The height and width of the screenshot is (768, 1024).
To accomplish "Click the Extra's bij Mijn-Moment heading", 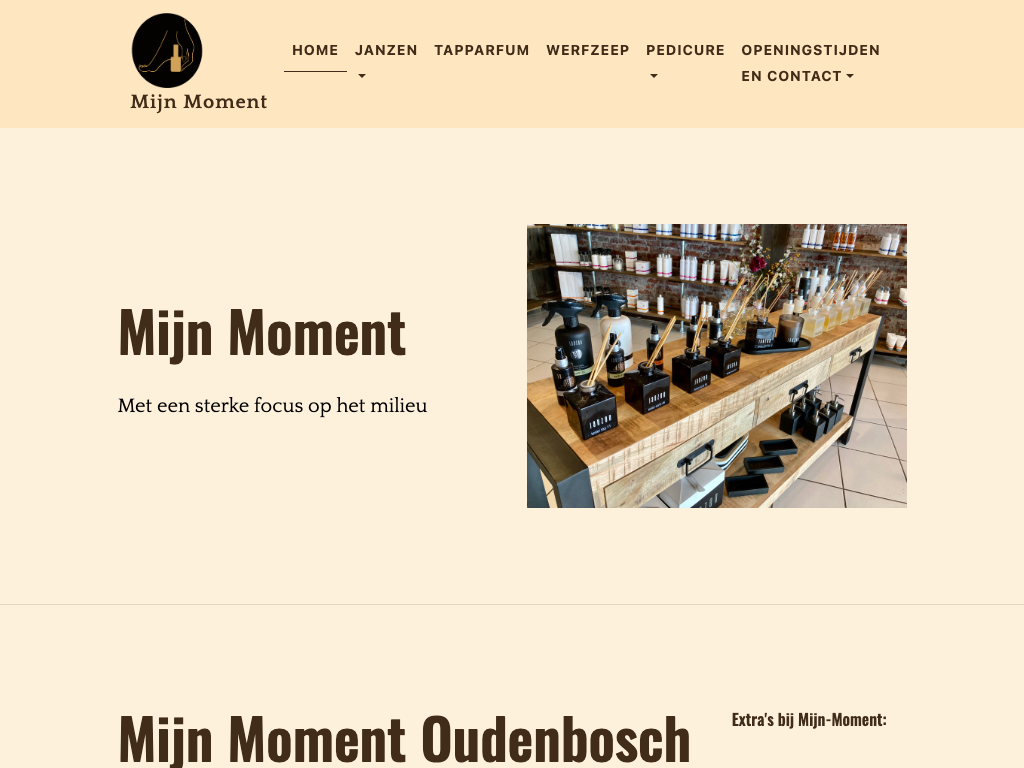I will pyautogui.click(x=809, y=720).
